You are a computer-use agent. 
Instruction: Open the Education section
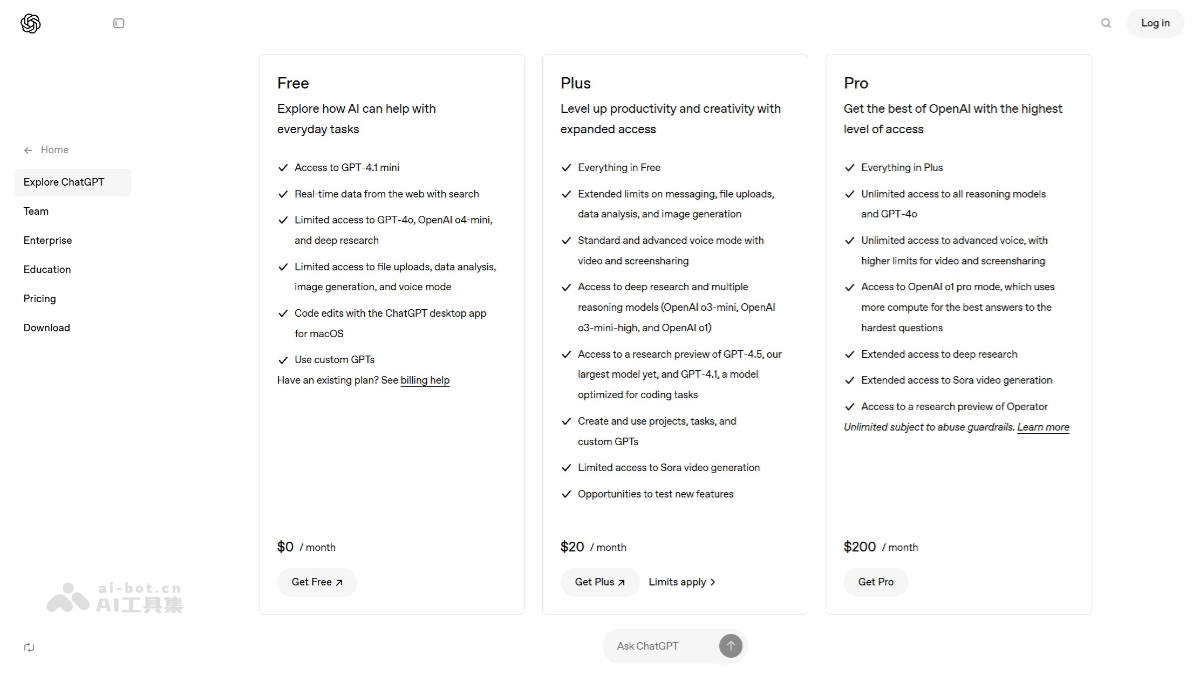pos(47,269)
